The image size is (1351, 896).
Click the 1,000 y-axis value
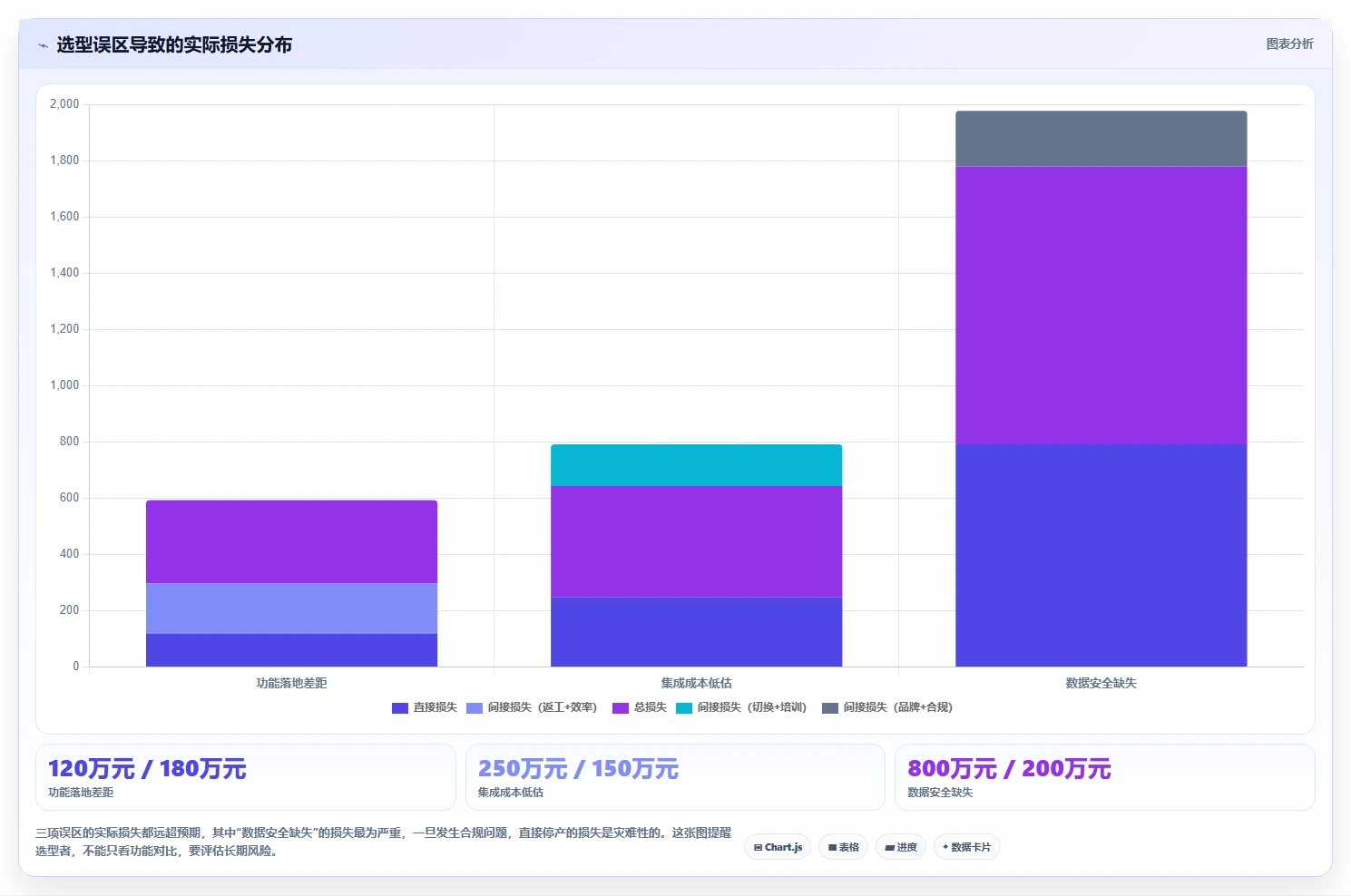(x=64, y=385)
